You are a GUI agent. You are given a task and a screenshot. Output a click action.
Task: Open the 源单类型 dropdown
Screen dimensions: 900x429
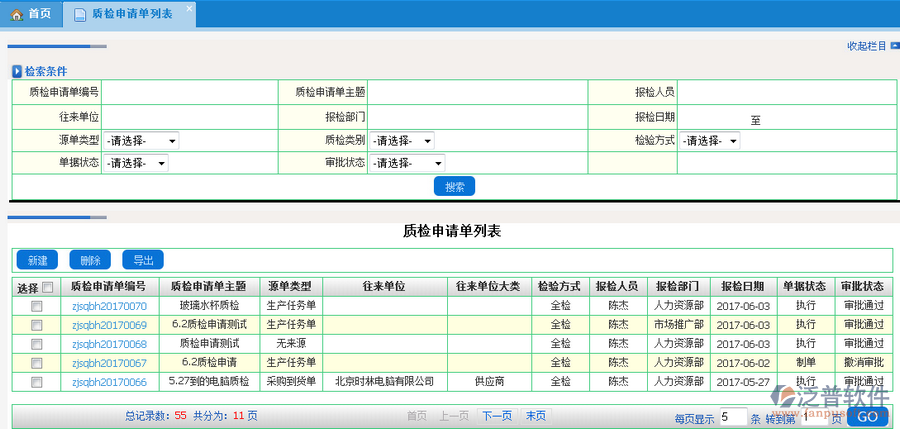[x=141, y=142]
